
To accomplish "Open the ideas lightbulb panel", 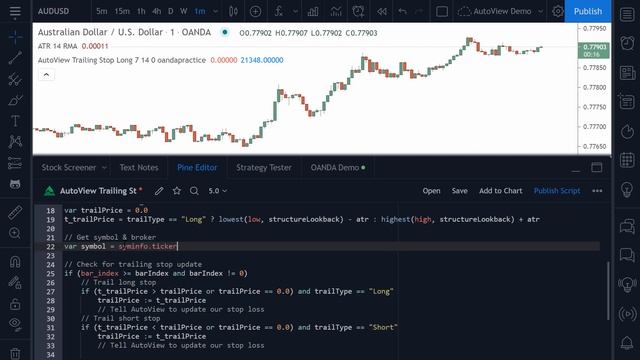I will point(627,189).
